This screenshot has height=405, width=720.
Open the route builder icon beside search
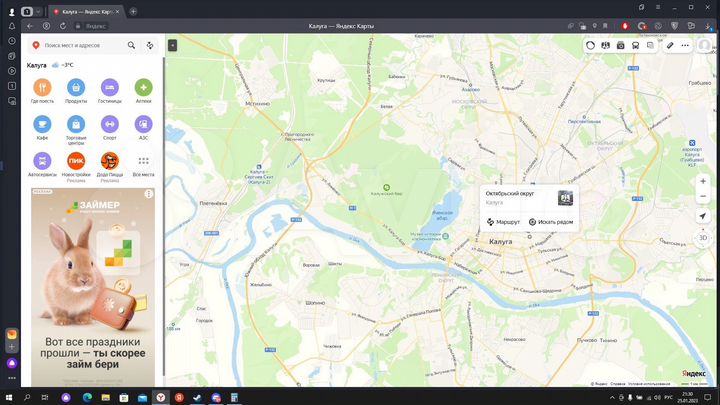coord(150,45)
